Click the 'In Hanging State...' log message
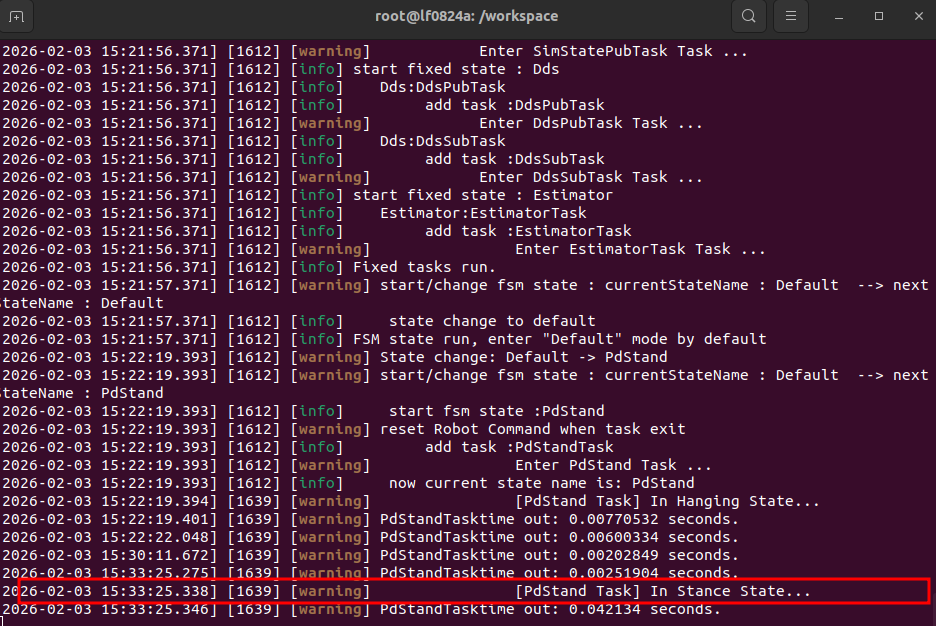This screenshot has width=936, height=626. click(667, 501)
